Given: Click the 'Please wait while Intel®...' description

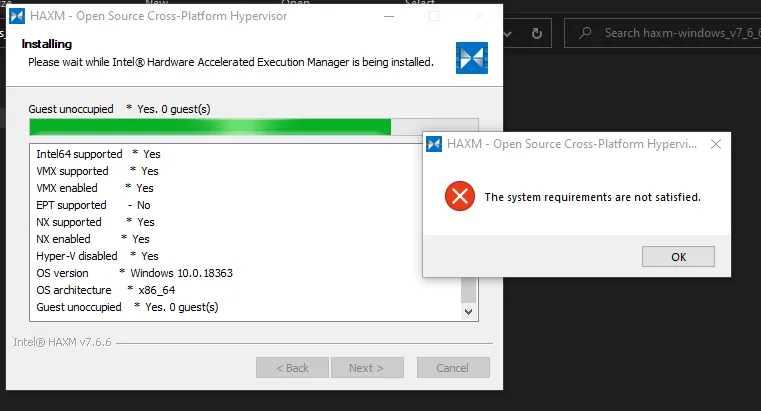Looking at the screenshot, I should pyautogui.click(x=231, y=62).
